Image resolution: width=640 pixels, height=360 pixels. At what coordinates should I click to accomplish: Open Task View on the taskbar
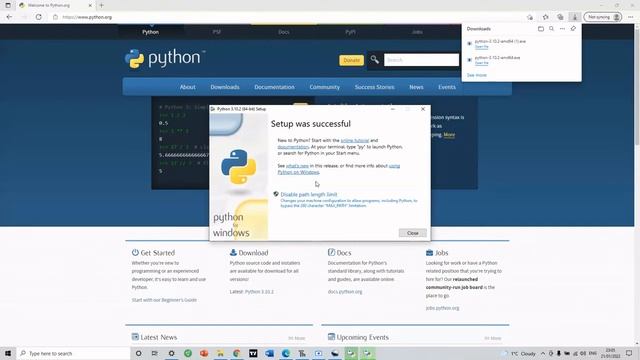click(x=155, y=353)
